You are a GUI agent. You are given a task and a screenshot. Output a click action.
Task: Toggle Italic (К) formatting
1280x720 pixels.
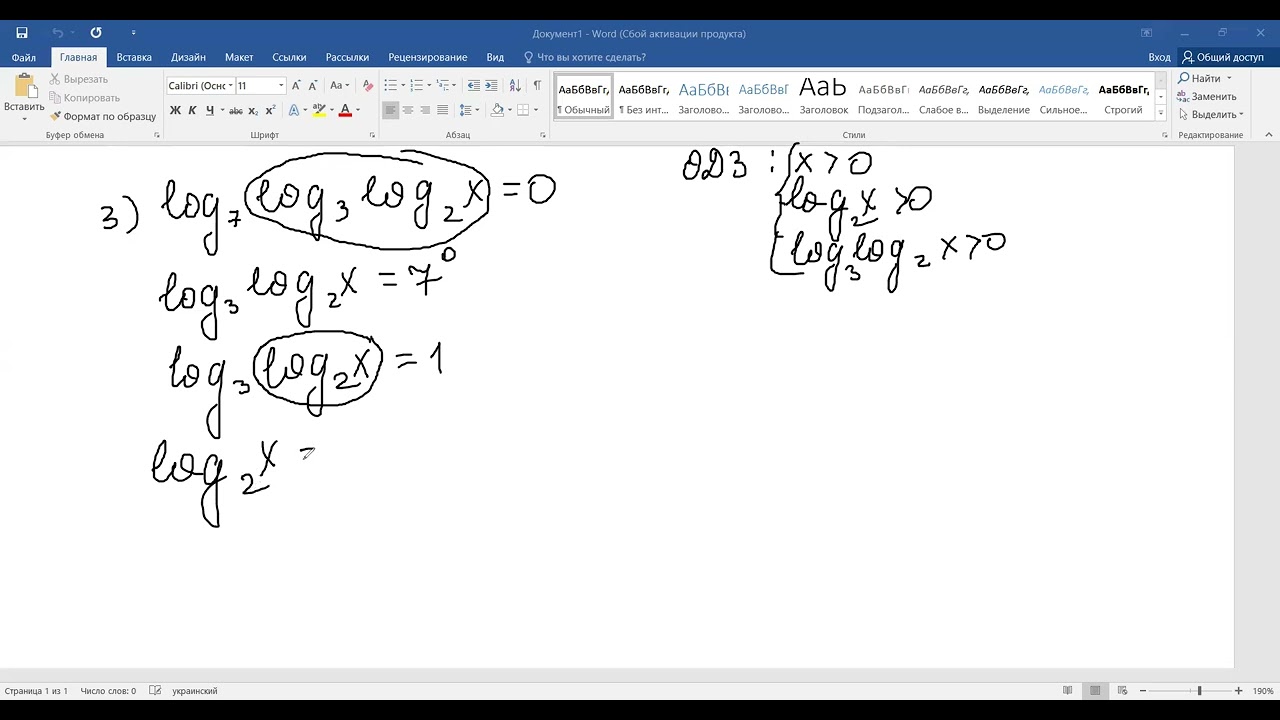coord(192,110)
